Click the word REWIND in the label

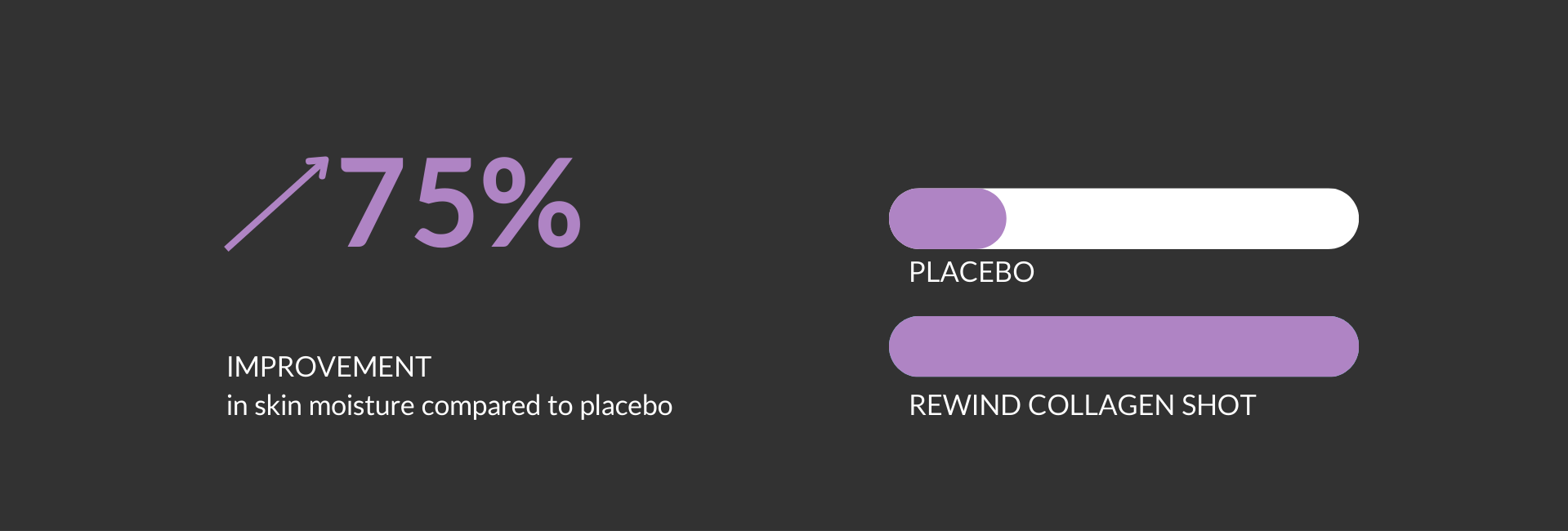tap(964, 405)
